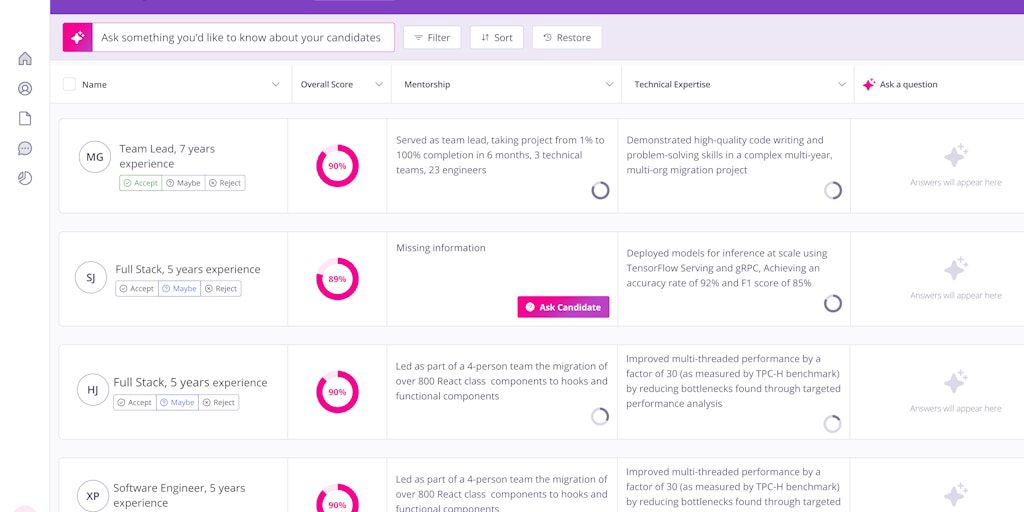This screenshot has height=512, width=1024.
Task: Click sparkle icon in Ask a question header
Action: [x=869, y=85]
